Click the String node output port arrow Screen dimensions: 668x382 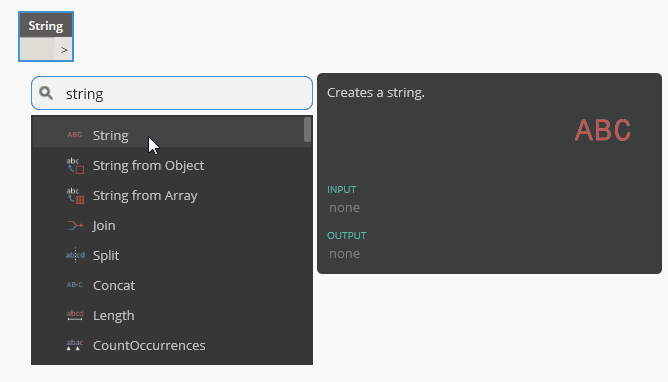click(x=64, y=50)
